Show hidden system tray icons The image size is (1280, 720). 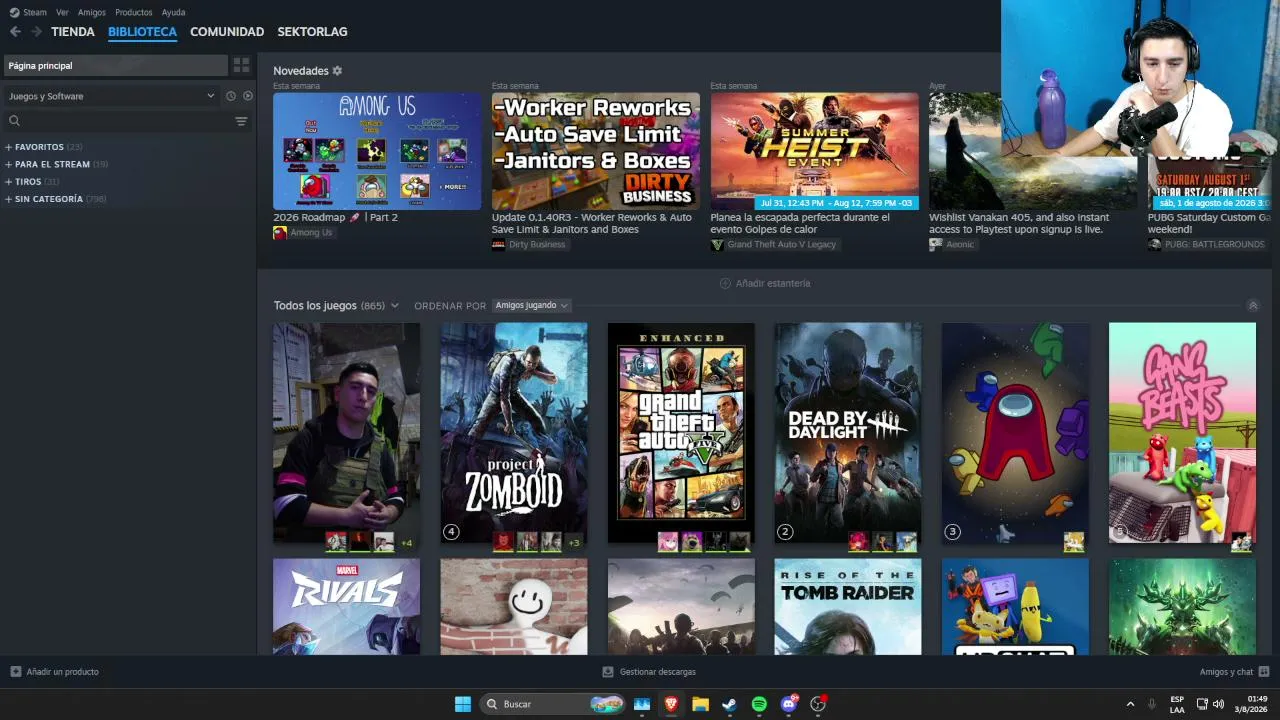1130,704
